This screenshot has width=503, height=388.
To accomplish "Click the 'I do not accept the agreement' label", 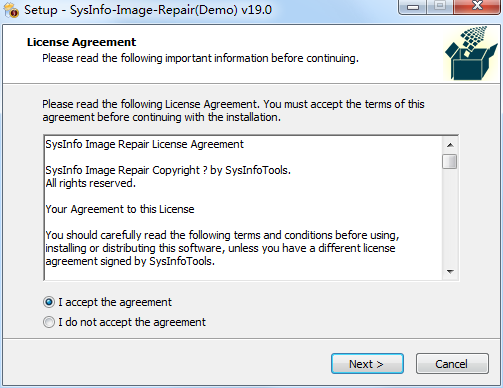I will pos(132,322).
